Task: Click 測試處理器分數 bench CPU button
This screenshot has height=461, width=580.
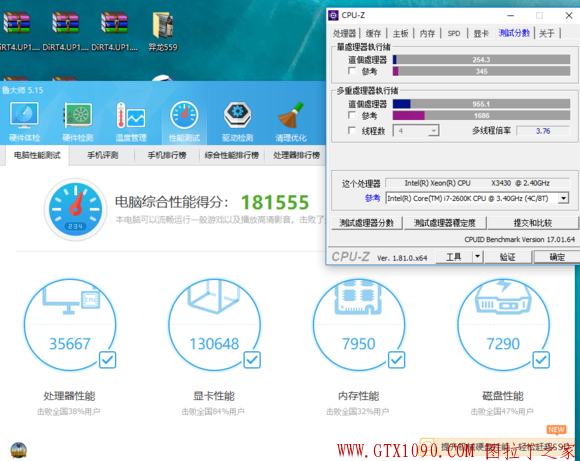Action: [x=367, y=223]
